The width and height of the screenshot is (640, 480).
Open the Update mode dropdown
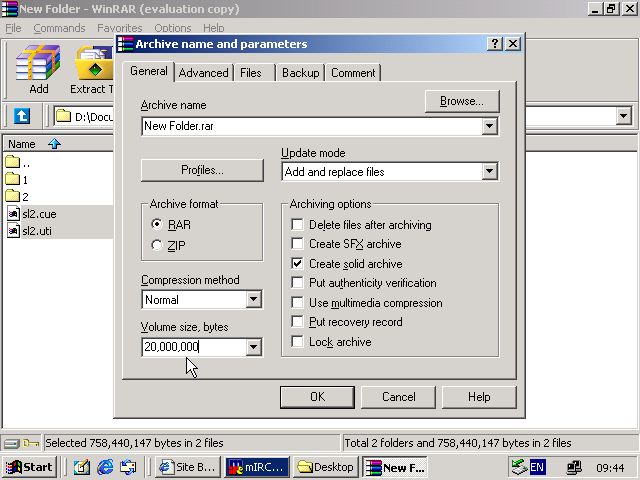[x=489, y=171]
